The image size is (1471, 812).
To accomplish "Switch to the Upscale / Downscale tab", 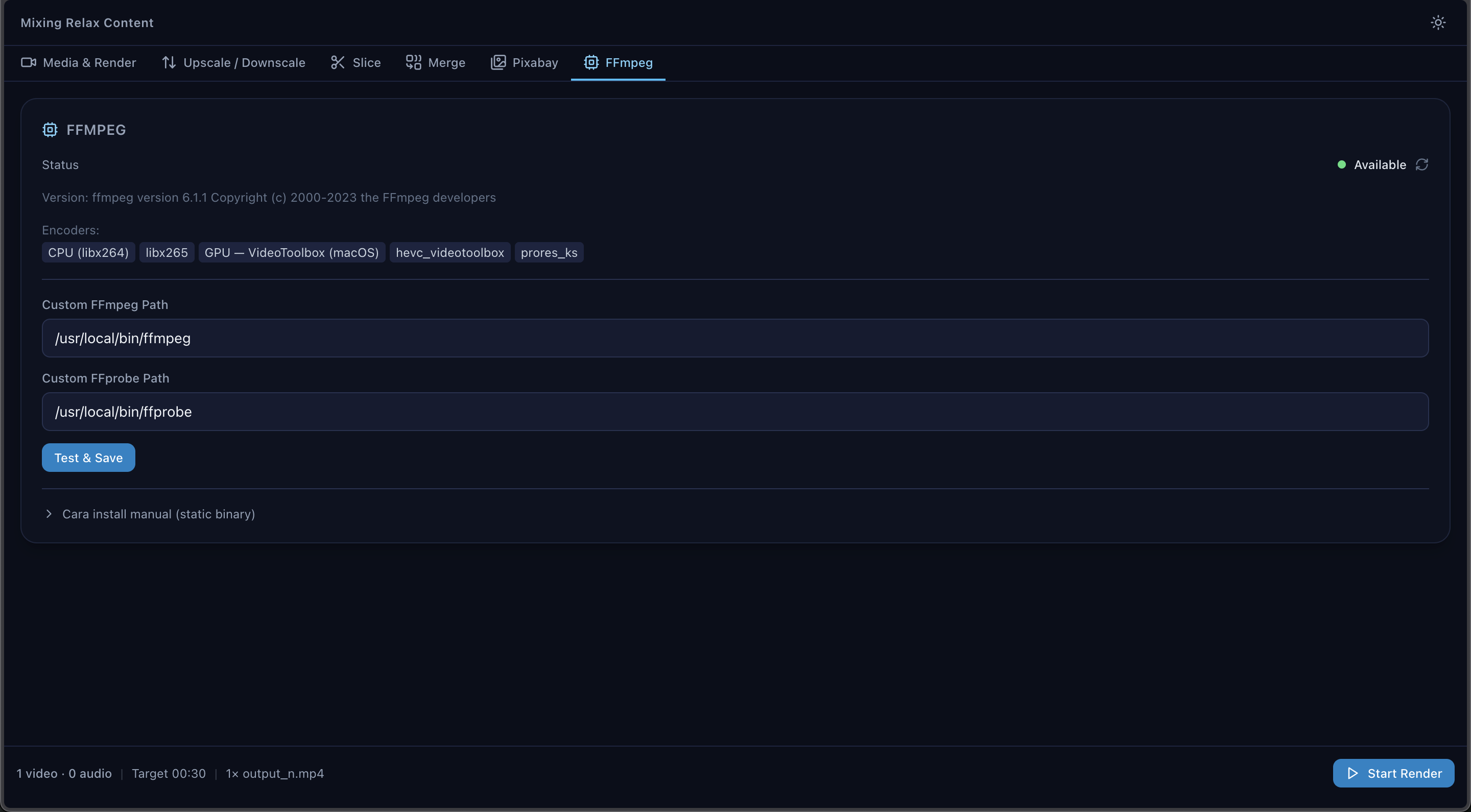I will coord(233,62).
